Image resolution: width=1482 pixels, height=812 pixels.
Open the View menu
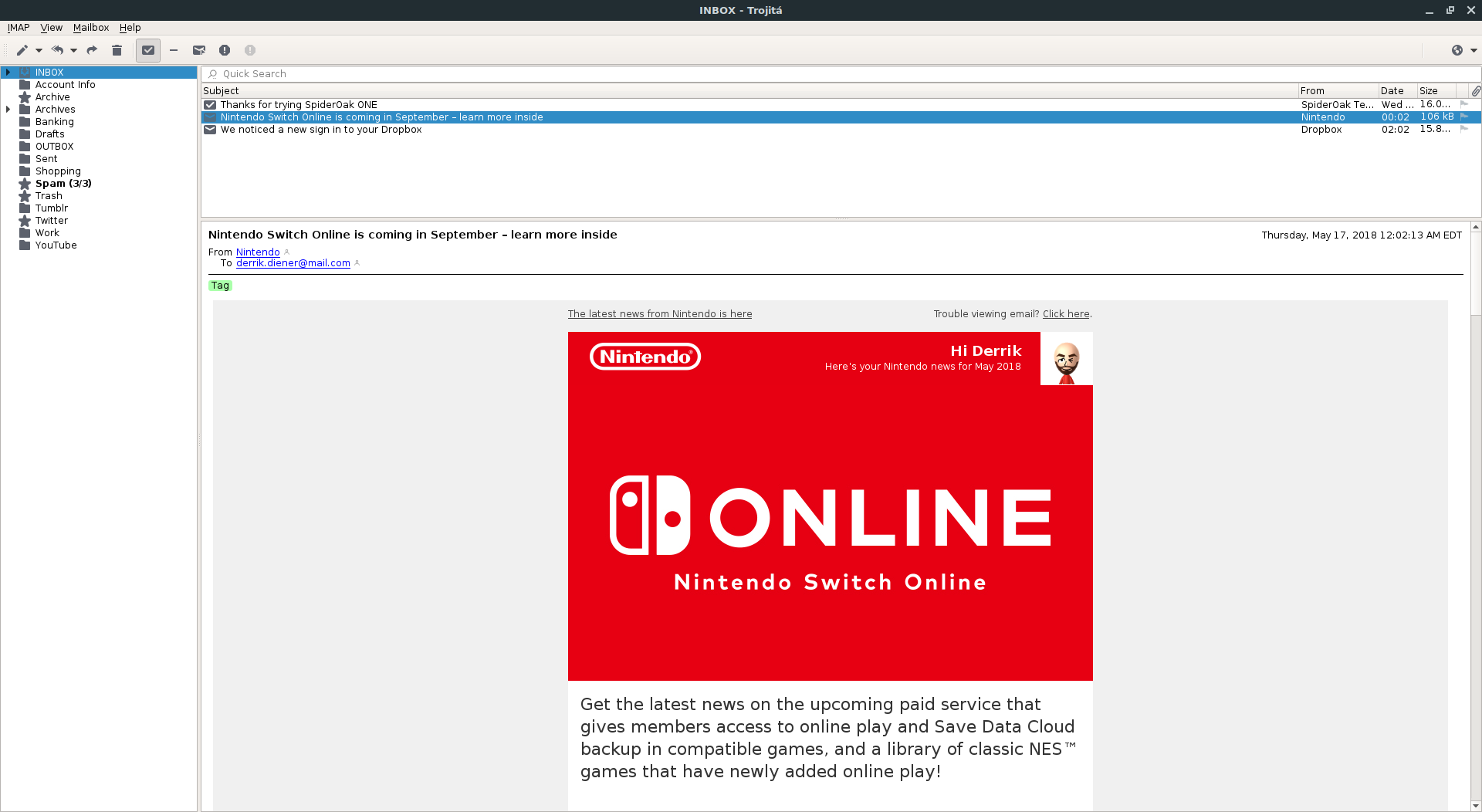click(x=51, y=28)
